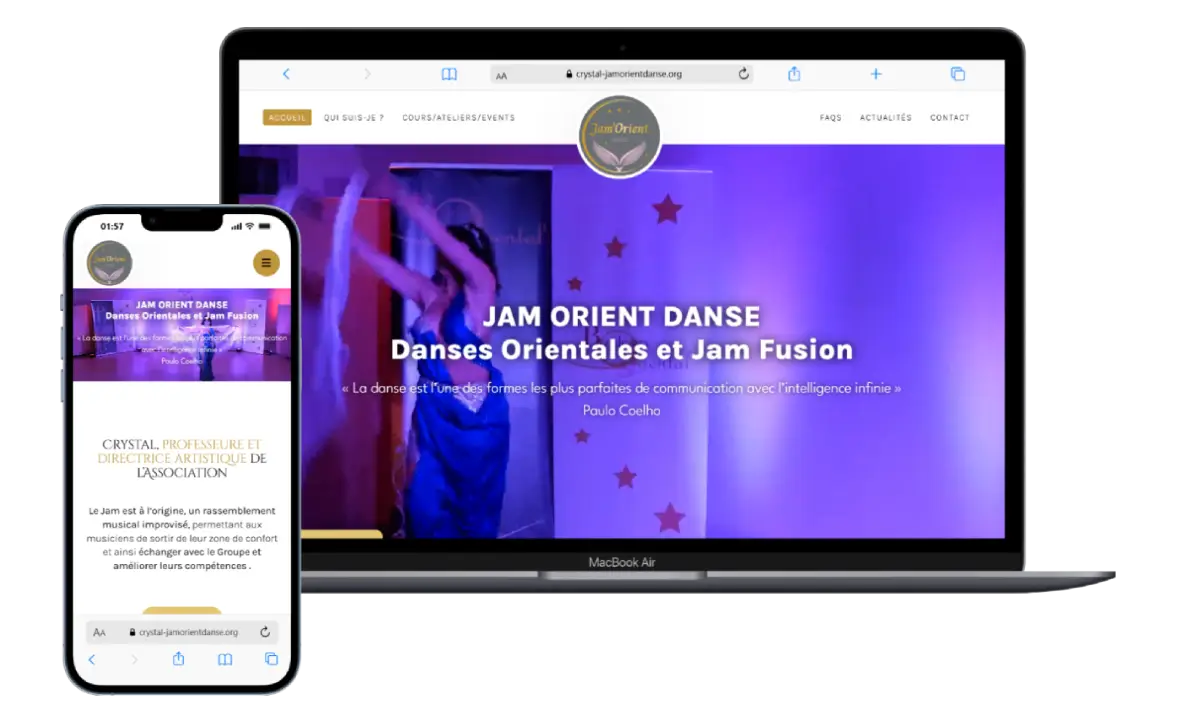
Task: Open the CONTACT page link
Action: pos(949,118)
